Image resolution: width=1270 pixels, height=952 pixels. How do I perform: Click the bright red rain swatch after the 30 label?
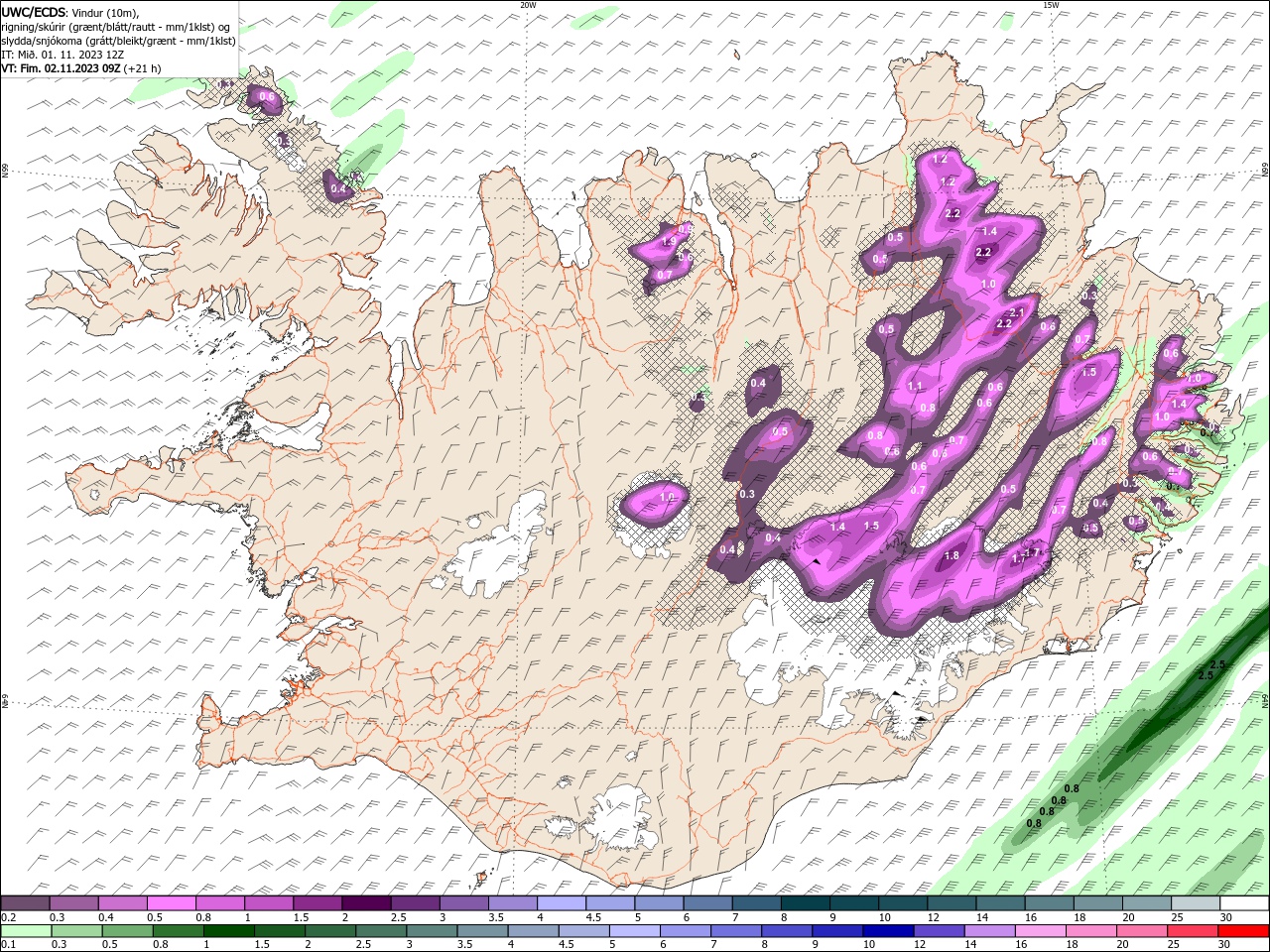[1245, 931]
